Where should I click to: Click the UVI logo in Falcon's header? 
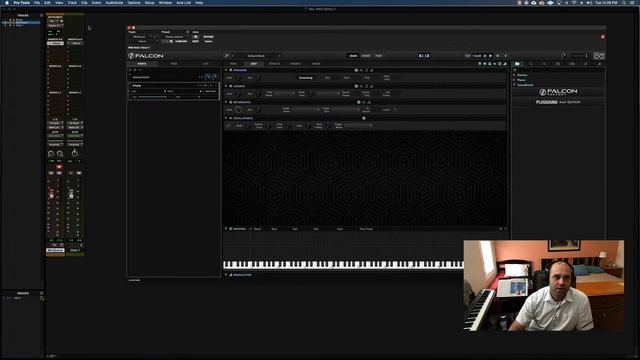(599, 56)
